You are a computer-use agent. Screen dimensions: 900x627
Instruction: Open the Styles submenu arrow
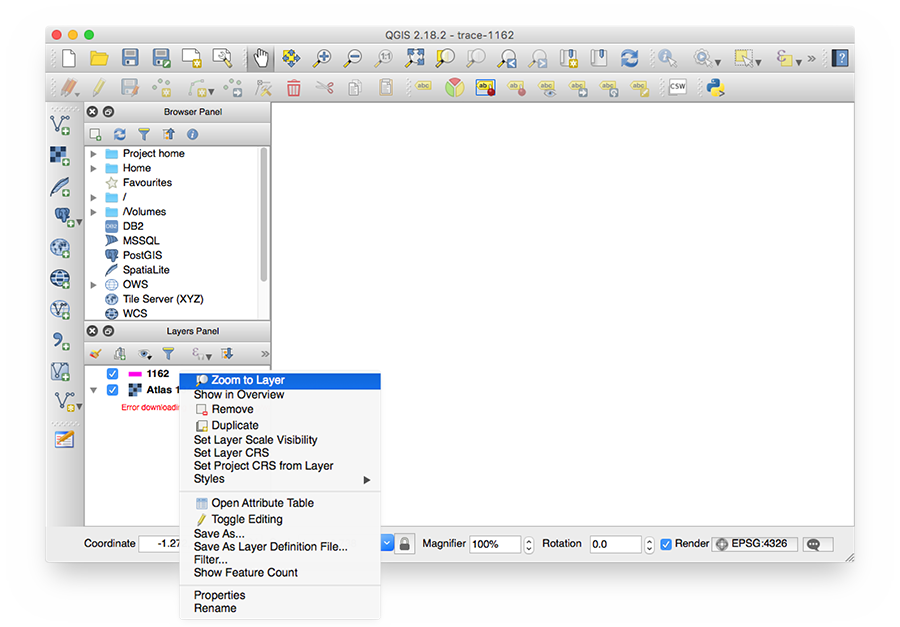click(x=367, y=480)
